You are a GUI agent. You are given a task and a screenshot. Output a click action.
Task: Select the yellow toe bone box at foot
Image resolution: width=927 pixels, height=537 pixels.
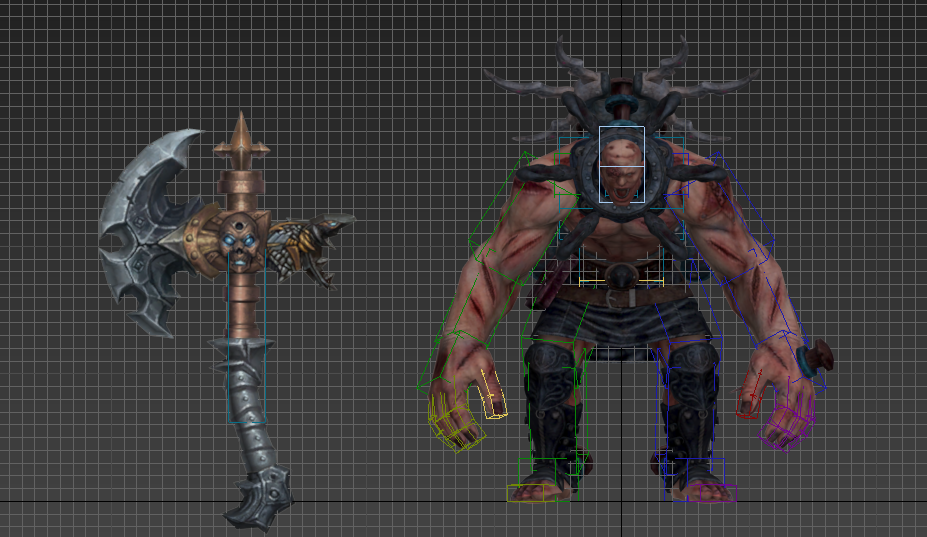[526, 493]
